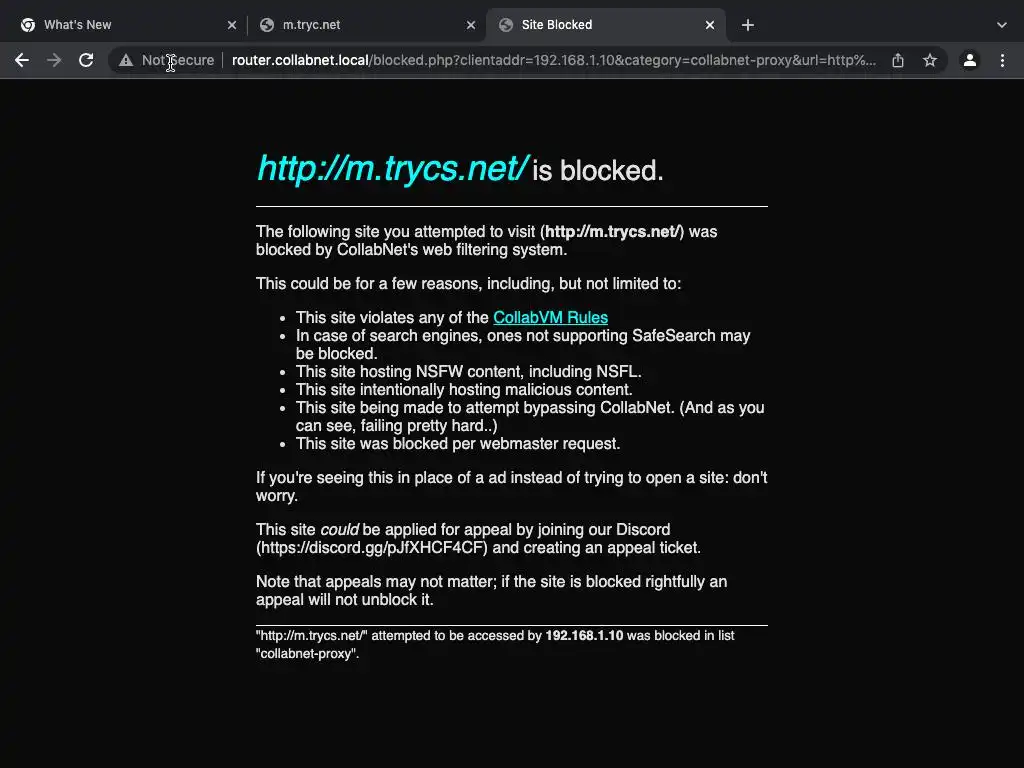
Task: Click the "collabnet-proxy" list name text
Action: [x=307, y=654]
